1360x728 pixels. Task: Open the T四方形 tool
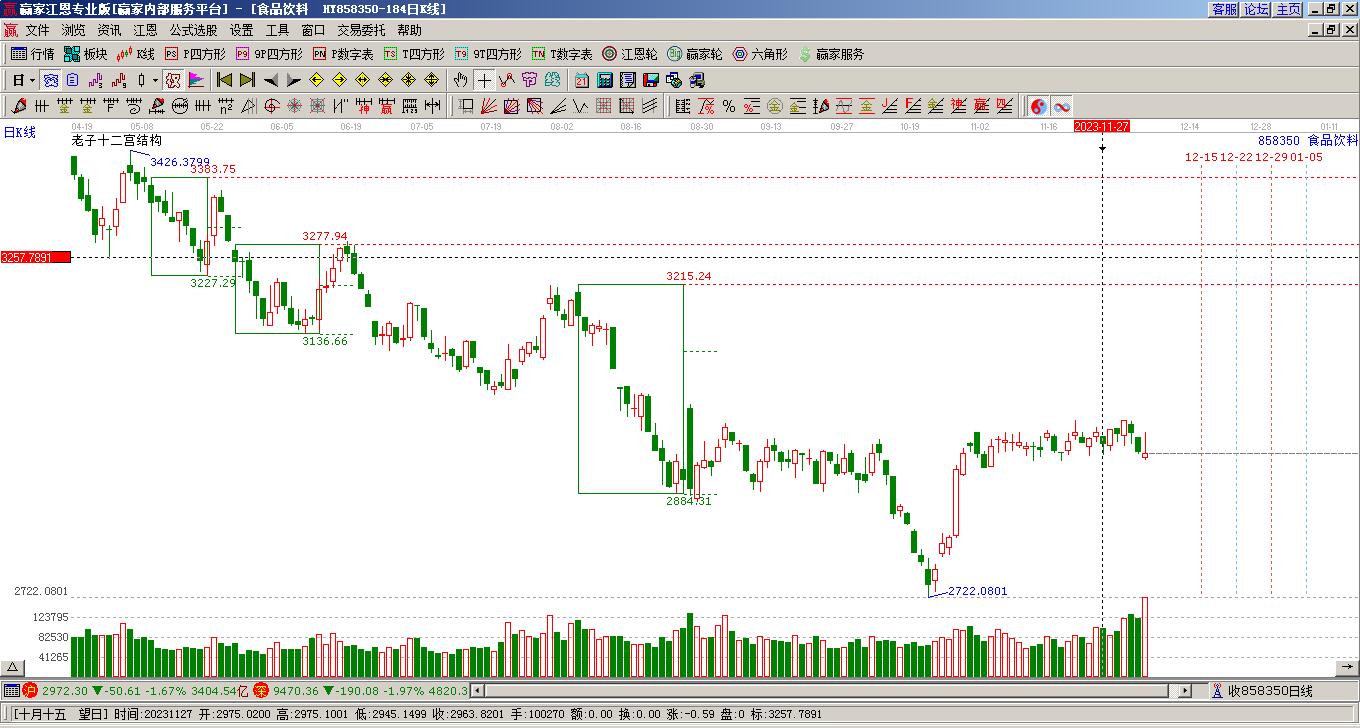[414, 54]
